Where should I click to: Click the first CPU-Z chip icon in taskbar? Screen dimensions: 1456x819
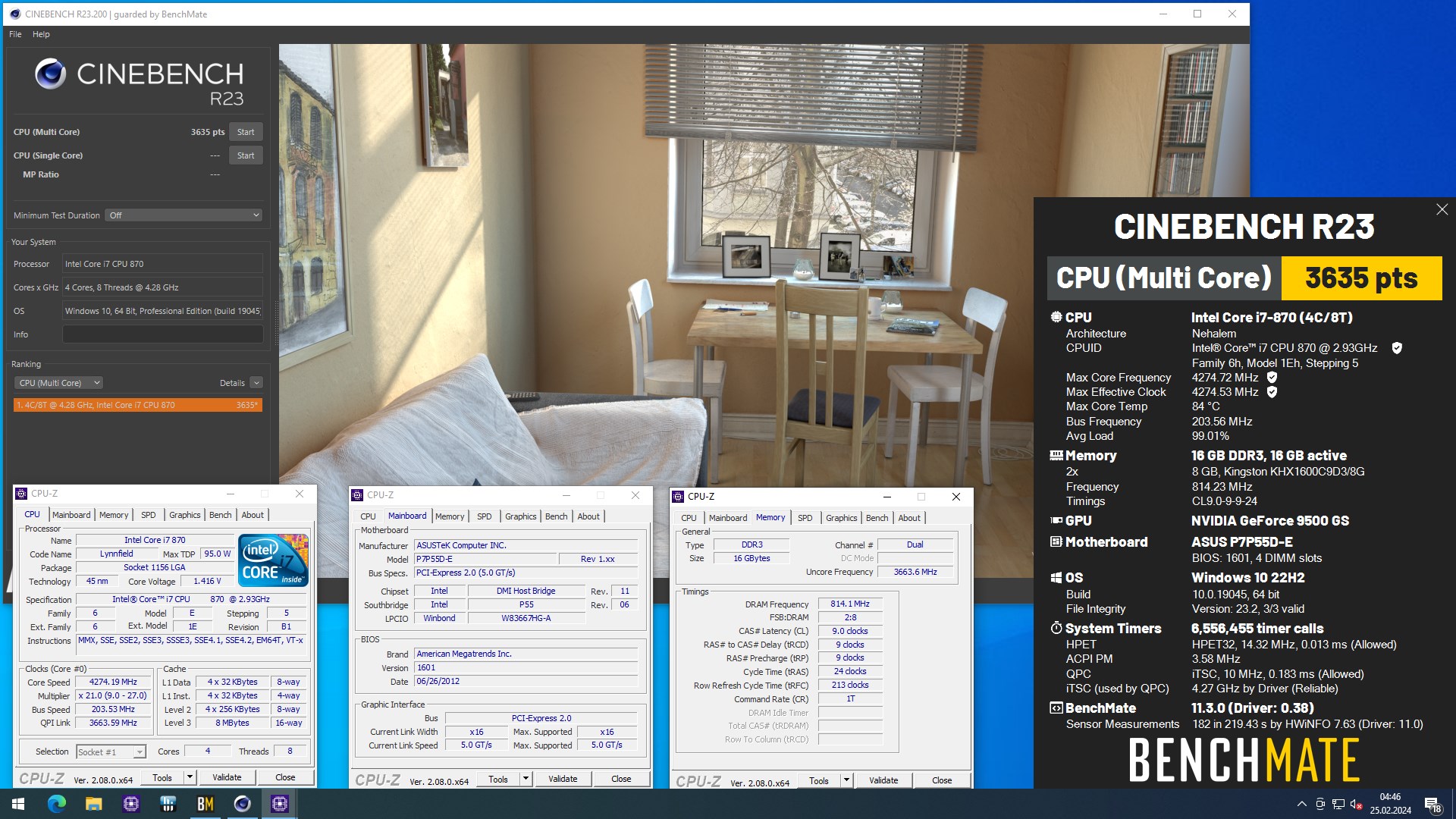coord(130,804)
